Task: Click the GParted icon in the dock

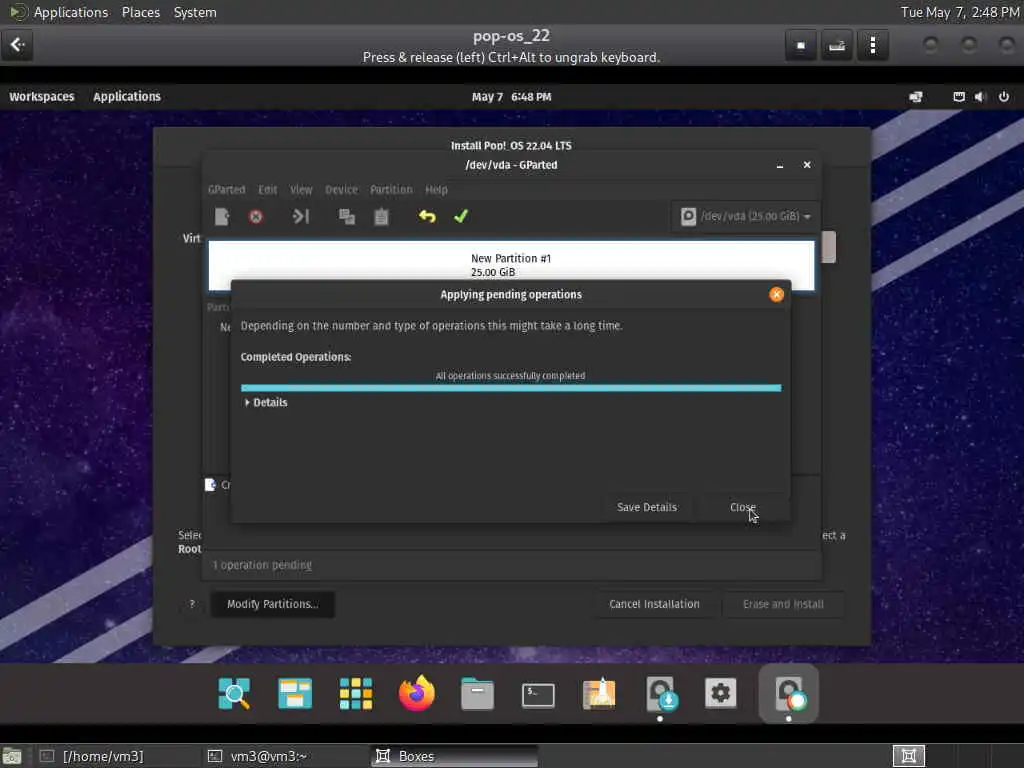Action: (789, 694)
